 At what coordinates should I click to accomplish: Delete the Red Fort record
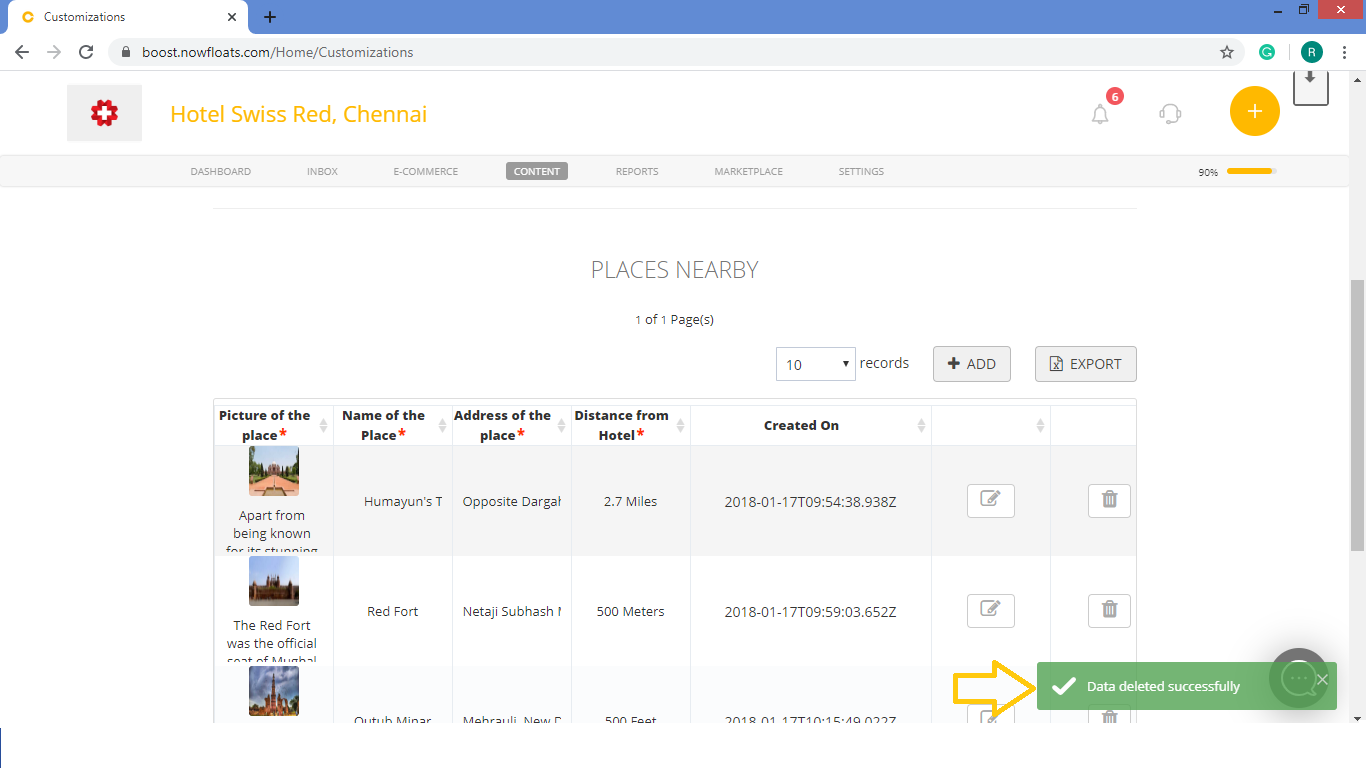(1109, 610)
